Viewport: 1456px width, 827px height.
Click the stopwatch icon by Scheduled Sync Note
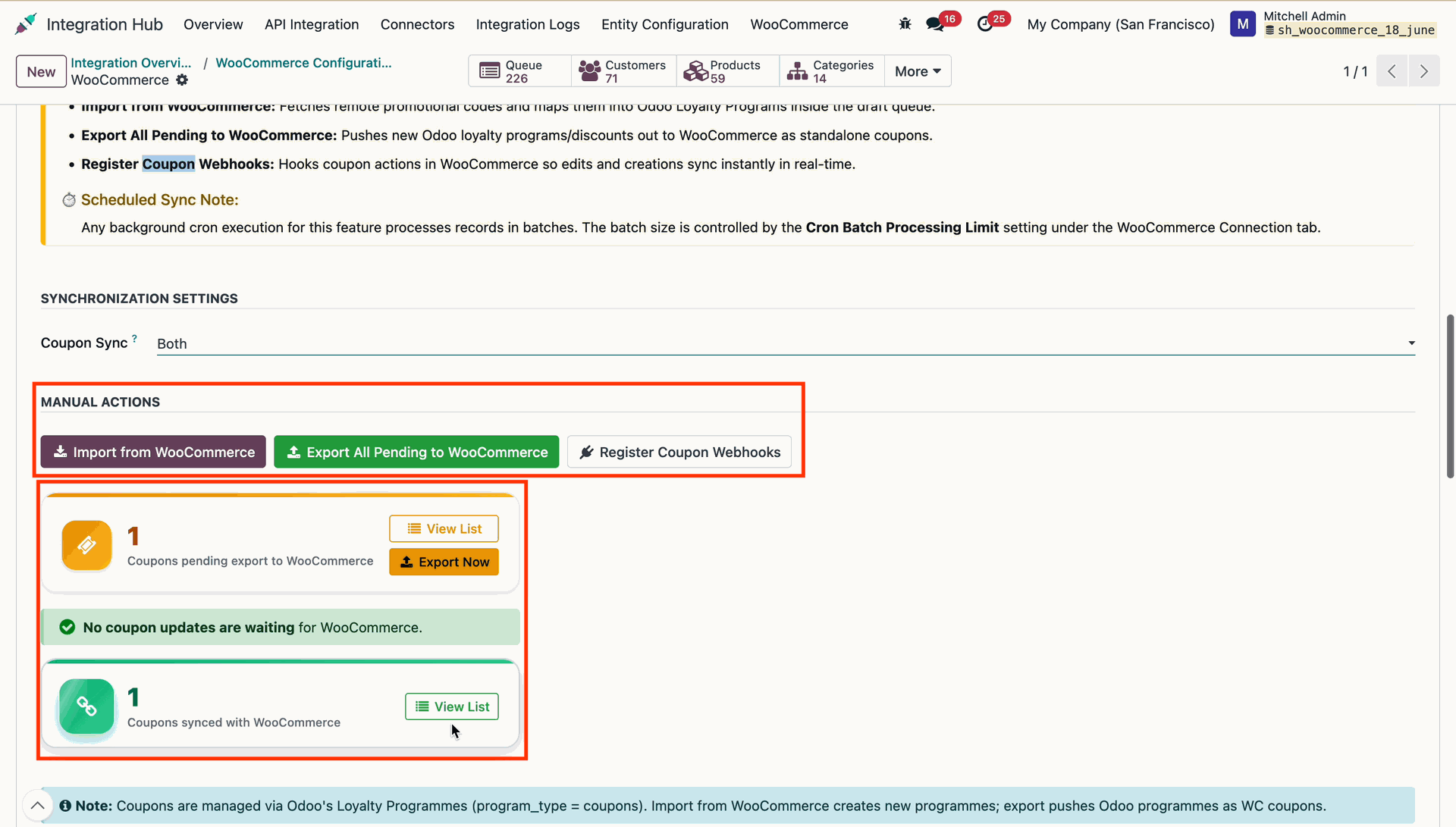[x=69, y=199]
